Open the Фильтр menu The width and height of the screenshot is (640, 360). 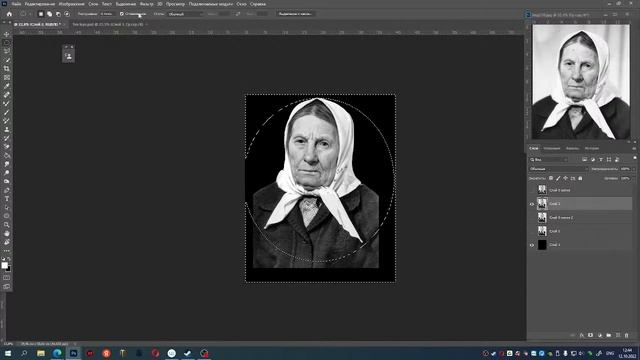coord(147,4)
